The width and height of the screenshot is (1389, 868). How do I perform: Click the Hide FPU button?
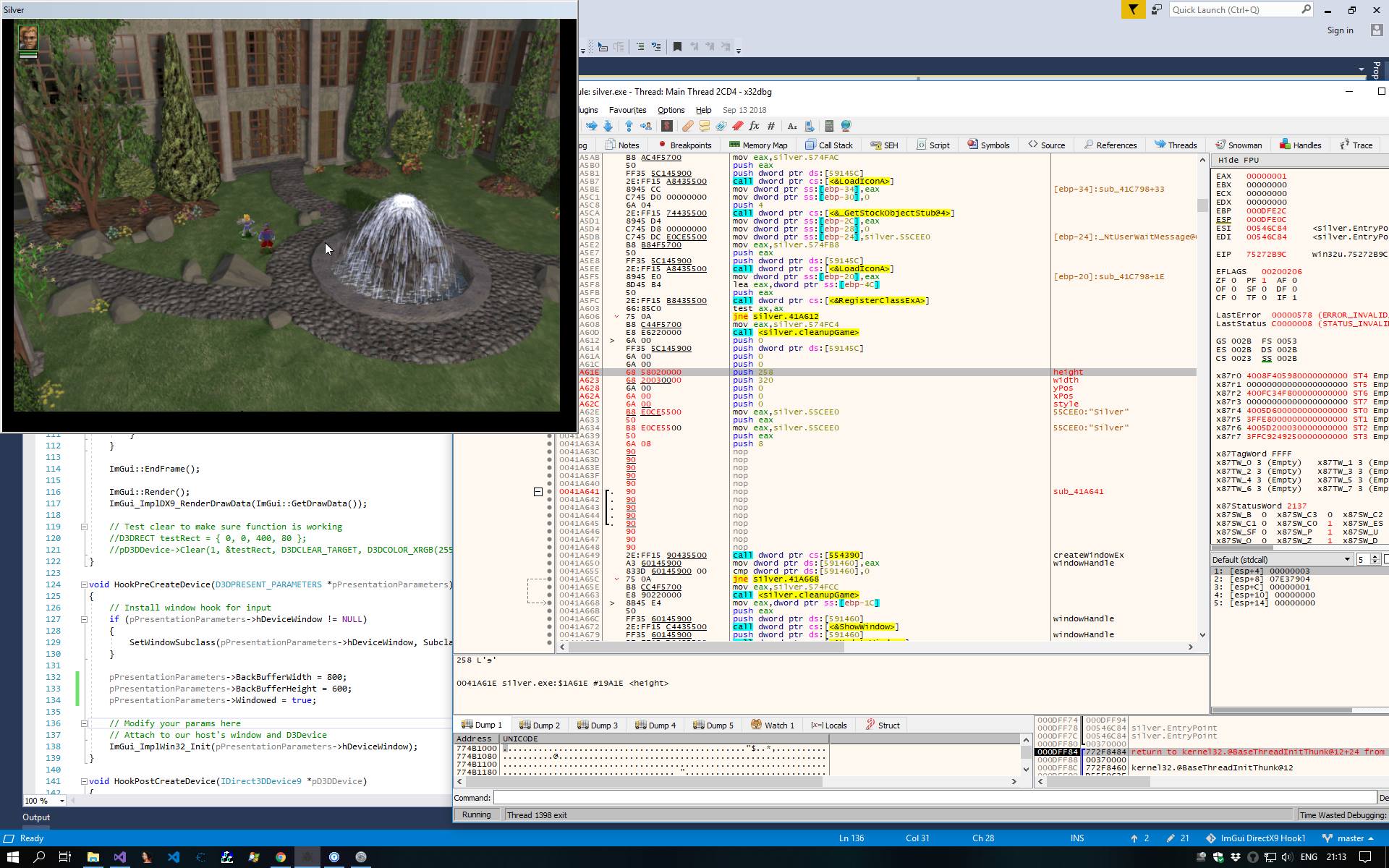pyautogui.click(x=1239, y=160)
